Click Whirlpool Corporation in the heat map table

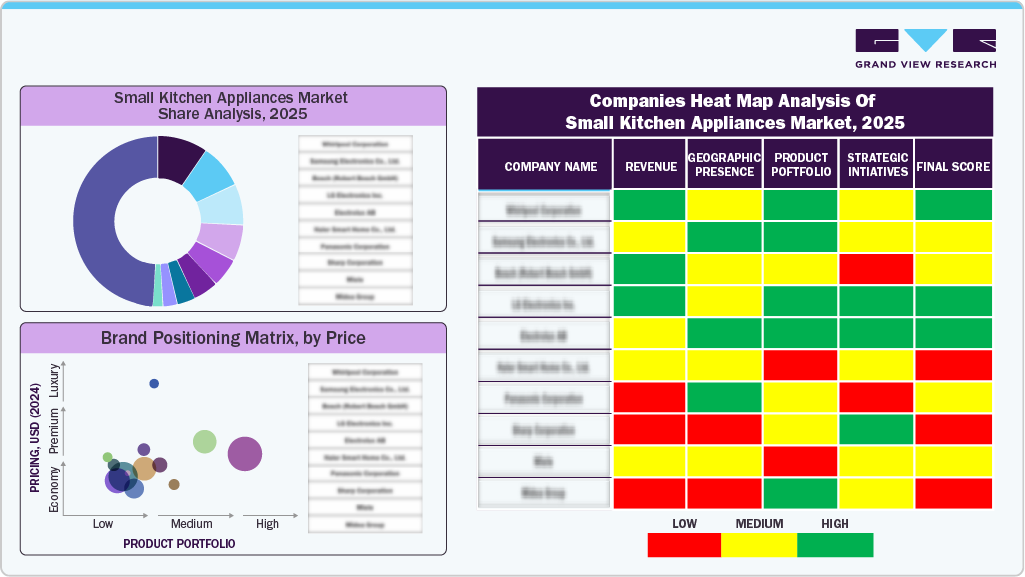pos(544,210)
